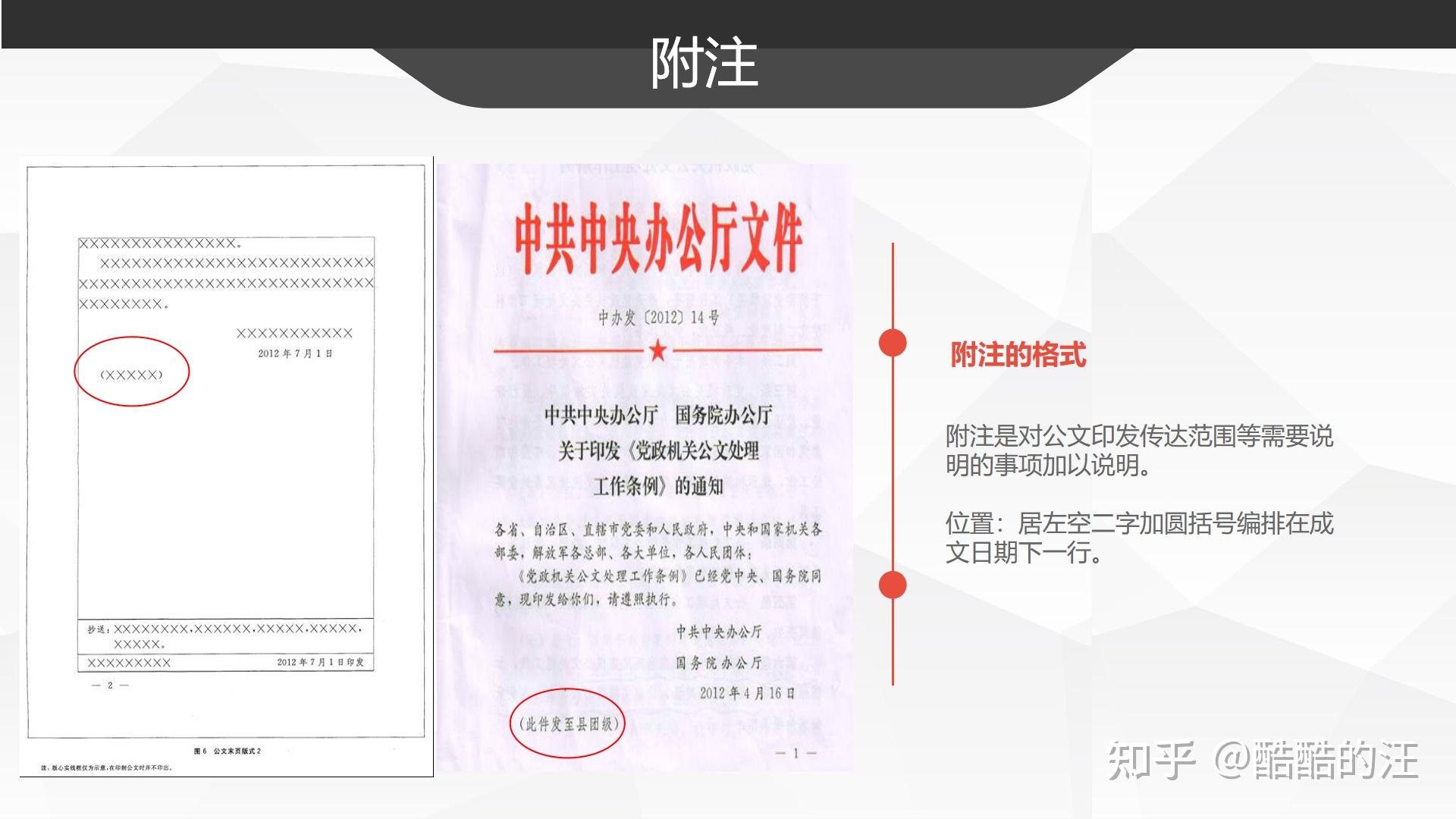This screenshot has height=819, width=1456.
Task: Click page number — 2 — on template
Action: [110, 686]
